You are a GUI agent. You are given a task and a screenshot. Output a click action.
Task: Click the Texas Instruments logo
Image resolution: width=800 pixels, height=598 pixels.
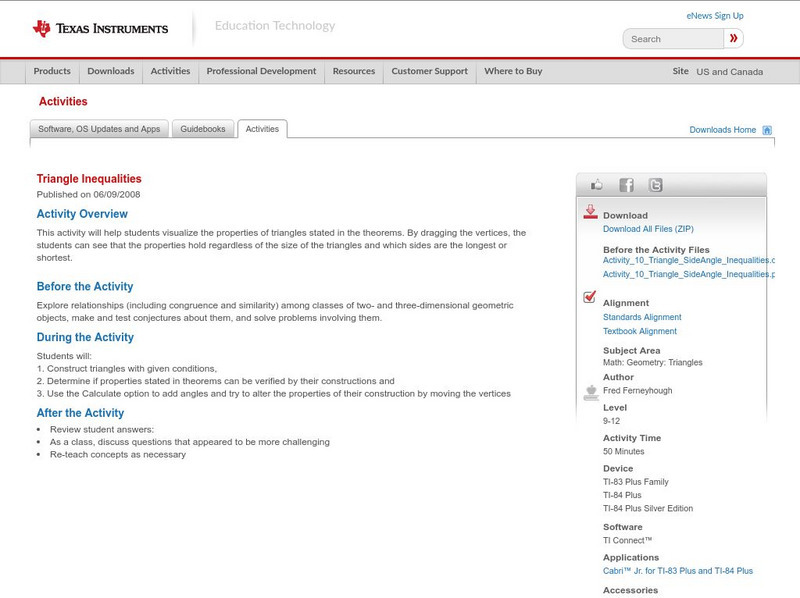coord(100,29)
